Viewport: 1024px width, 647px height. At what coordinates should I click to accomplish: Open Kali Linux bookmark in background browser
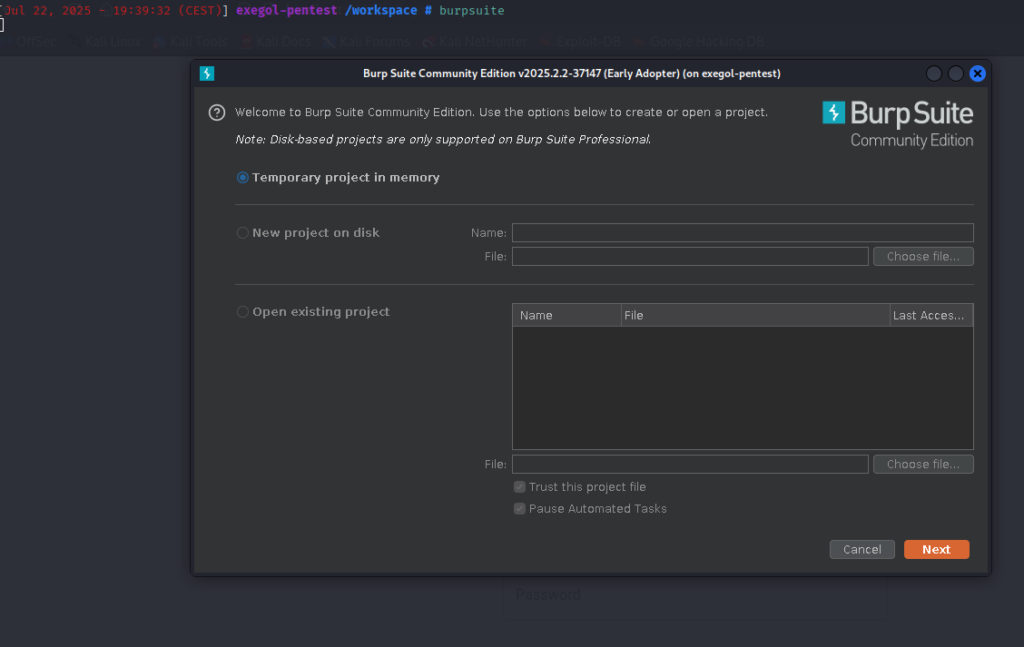[106, 42]
